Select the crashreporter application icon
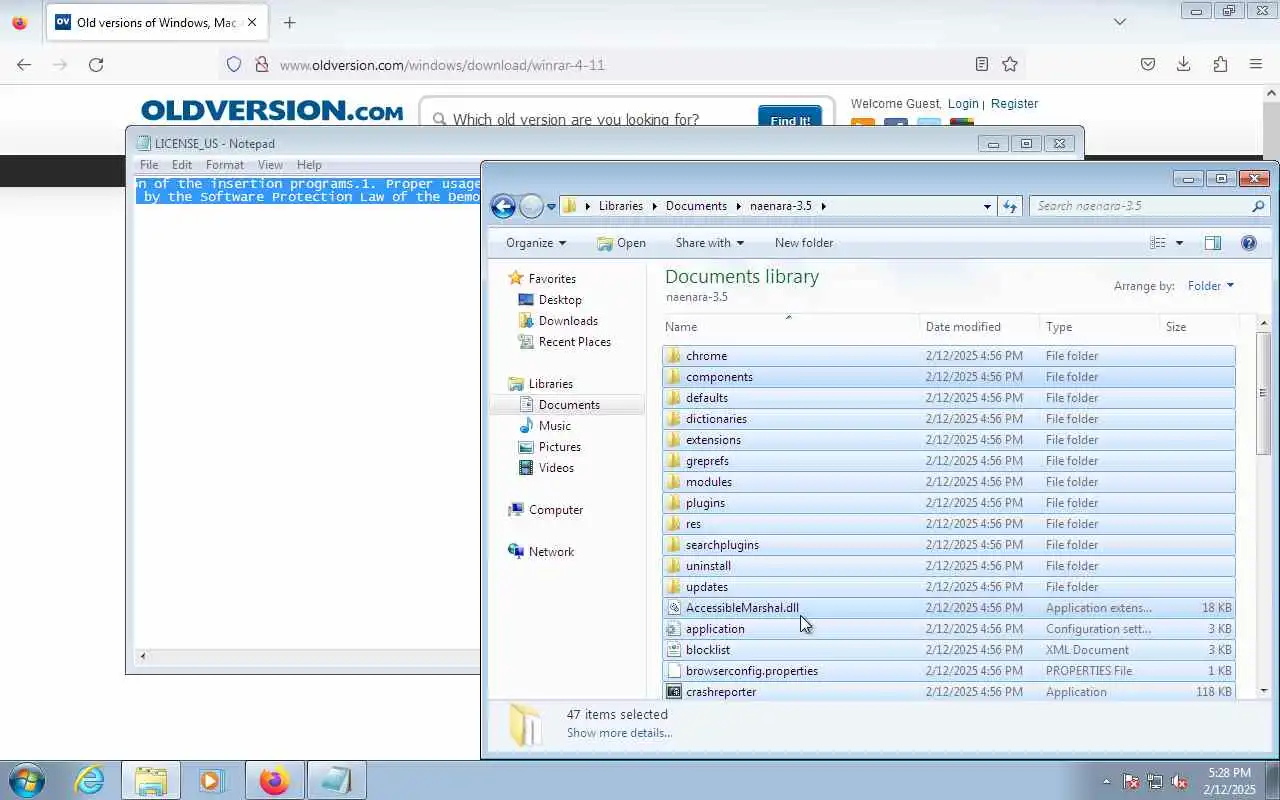 click(674, 692)
